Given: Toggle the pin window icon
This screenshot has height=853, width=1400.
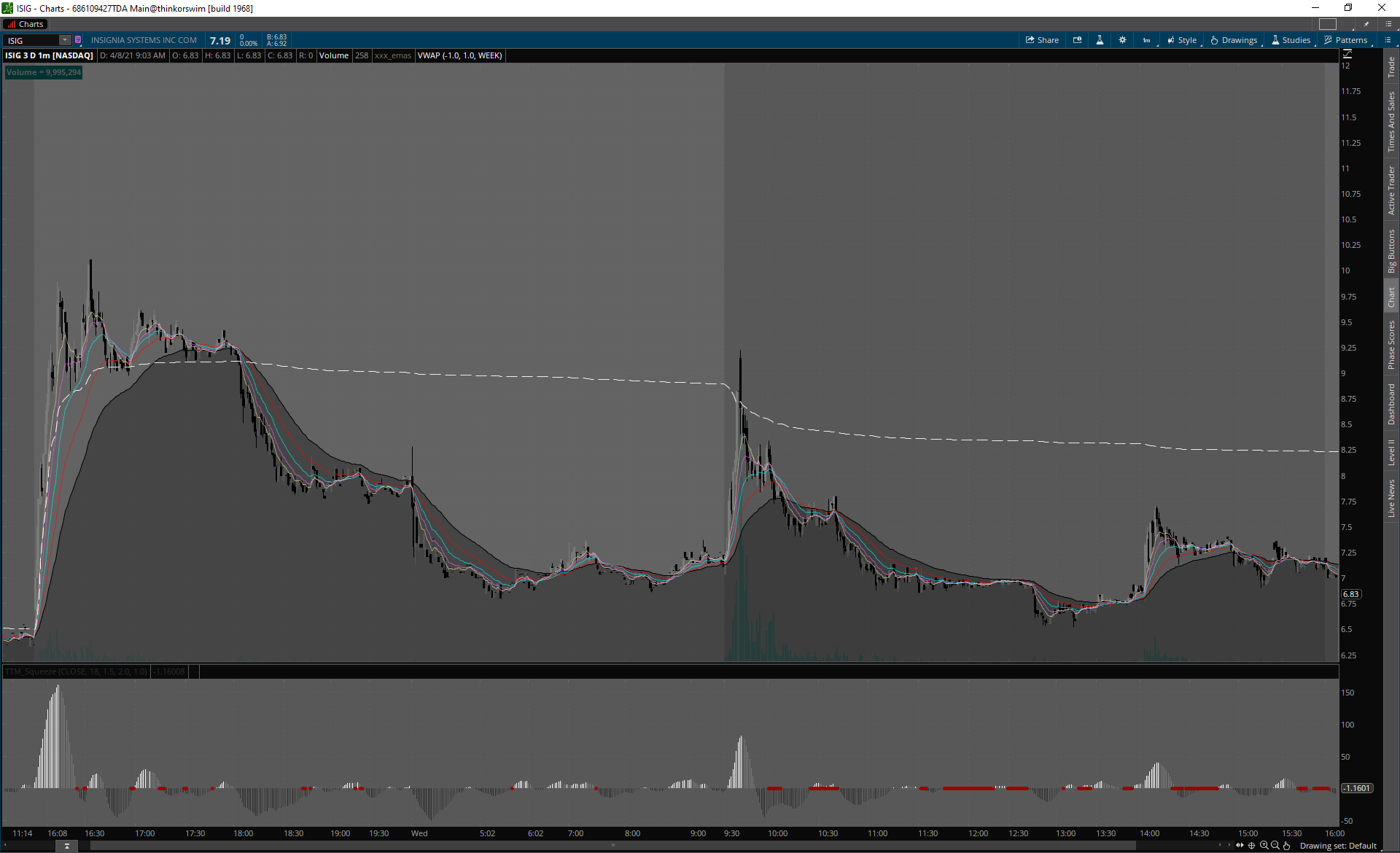Looking at the screenshot, I should pyautogui.click(x=1366, y=24).
